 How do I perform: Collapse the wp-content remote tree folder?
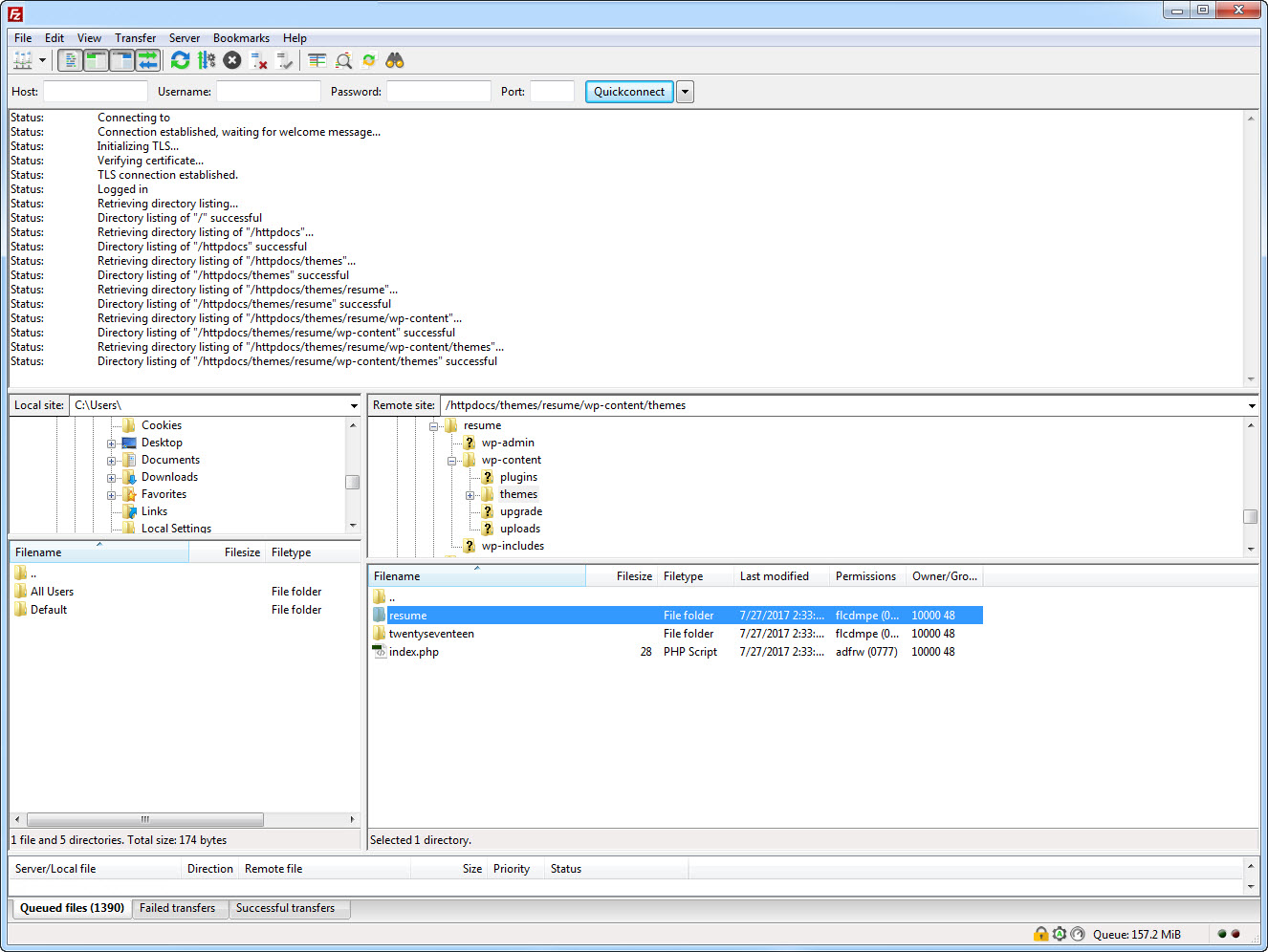[451, 461]
